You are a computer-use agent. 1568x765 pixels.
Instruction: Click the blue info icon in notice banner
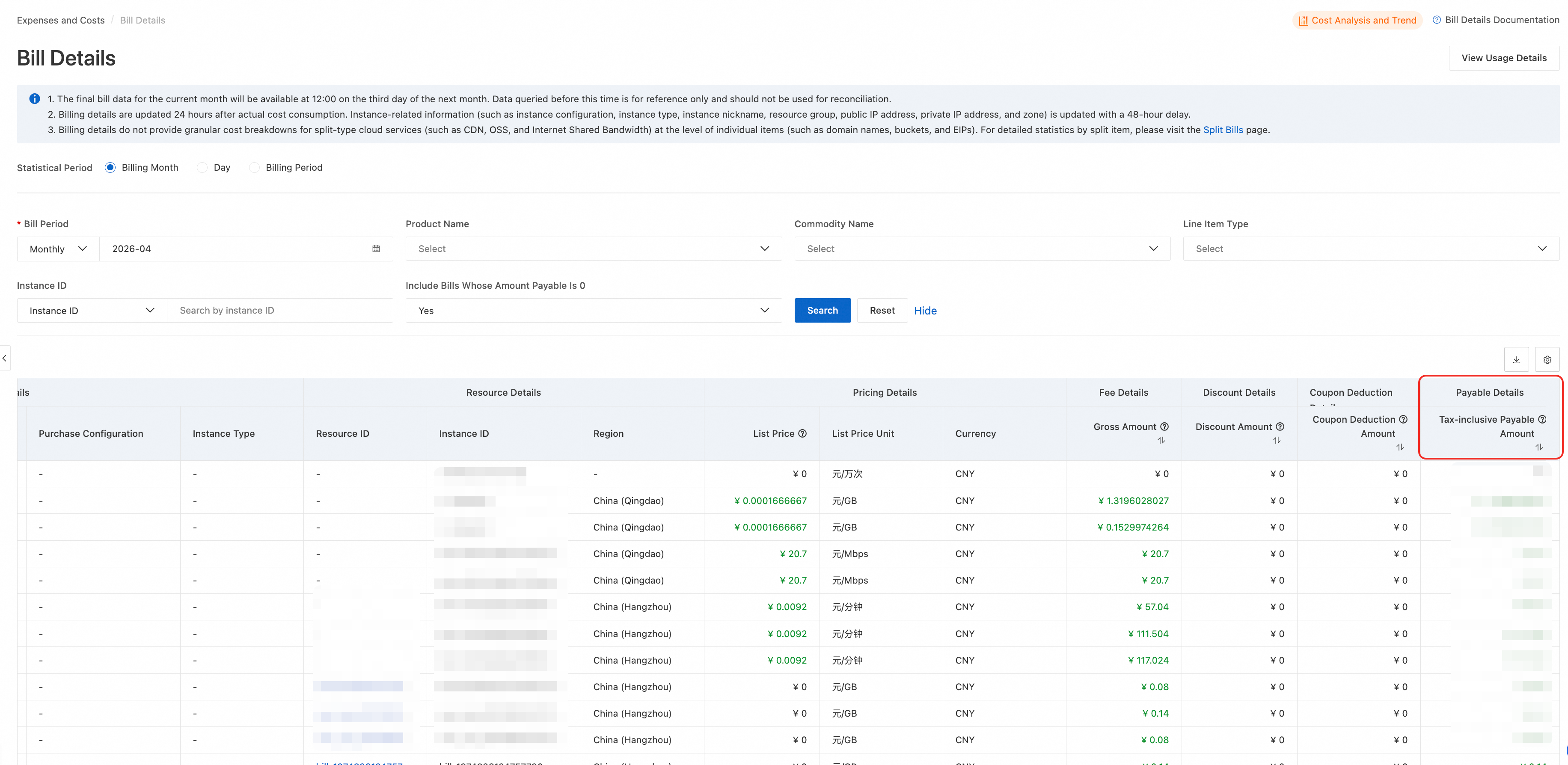(x=35, y=98)
